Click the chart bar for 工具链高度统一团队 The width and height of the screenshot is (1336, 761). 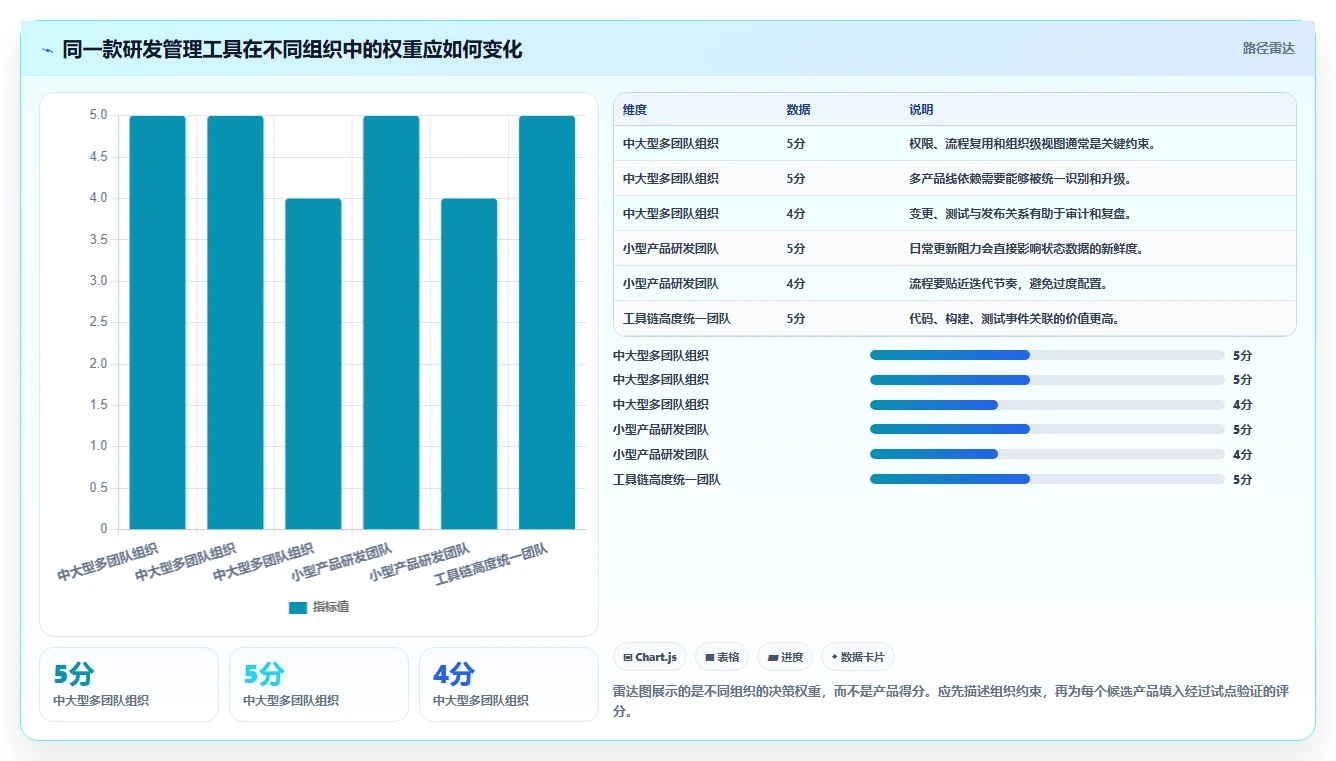pos(547,322)
